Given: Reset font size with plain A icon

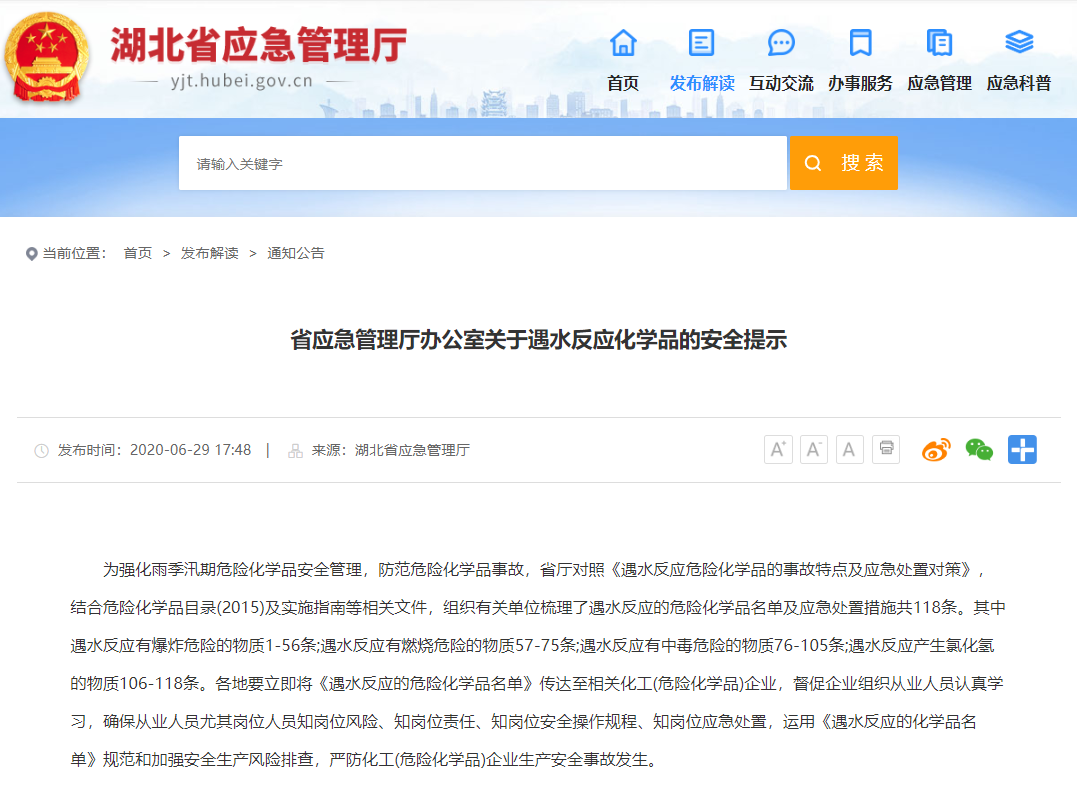Looking at the screenshot, I should 850,450.
